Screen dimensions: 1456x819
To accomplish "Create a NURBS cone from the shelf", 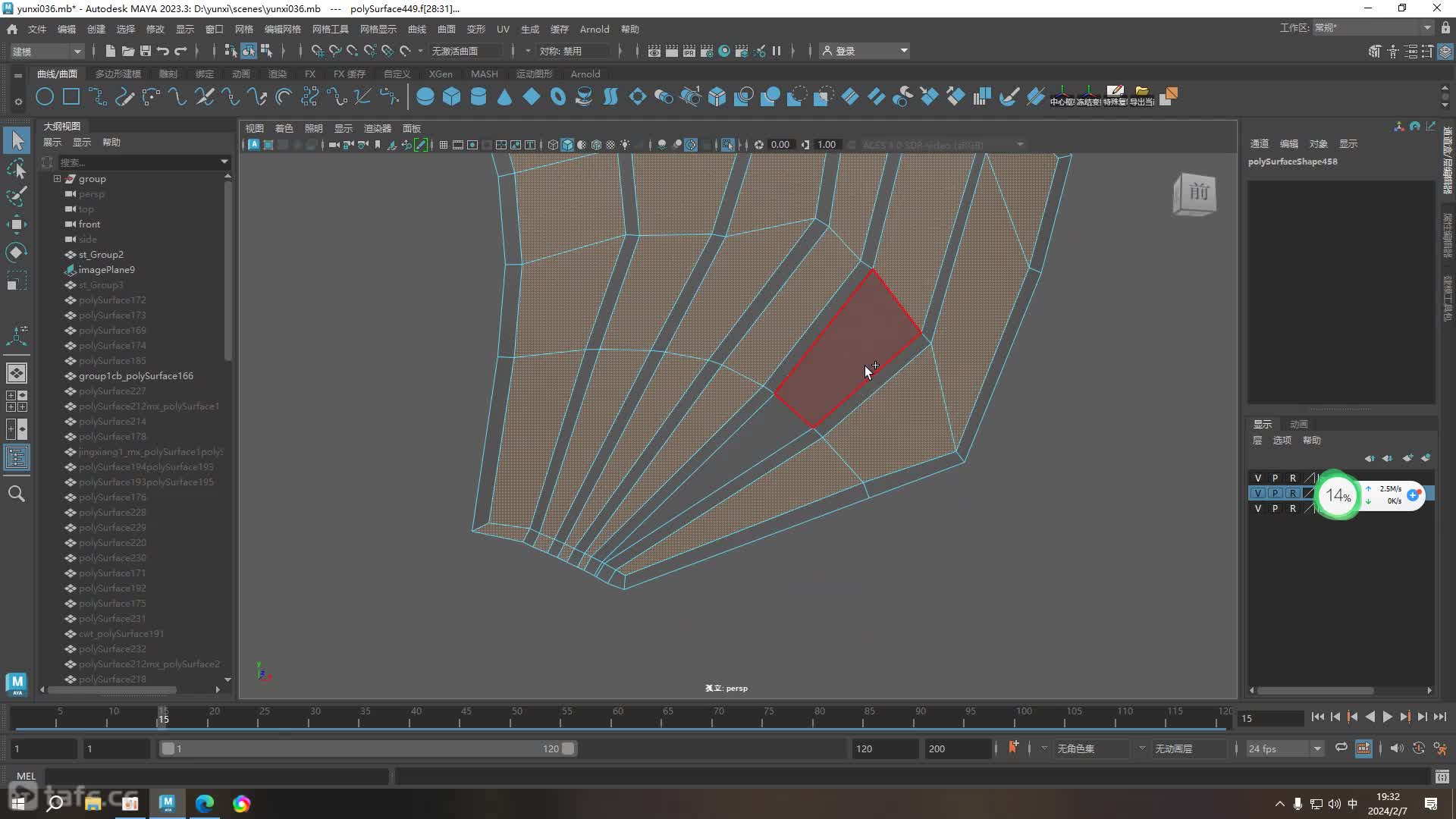I will click(504, 97).
